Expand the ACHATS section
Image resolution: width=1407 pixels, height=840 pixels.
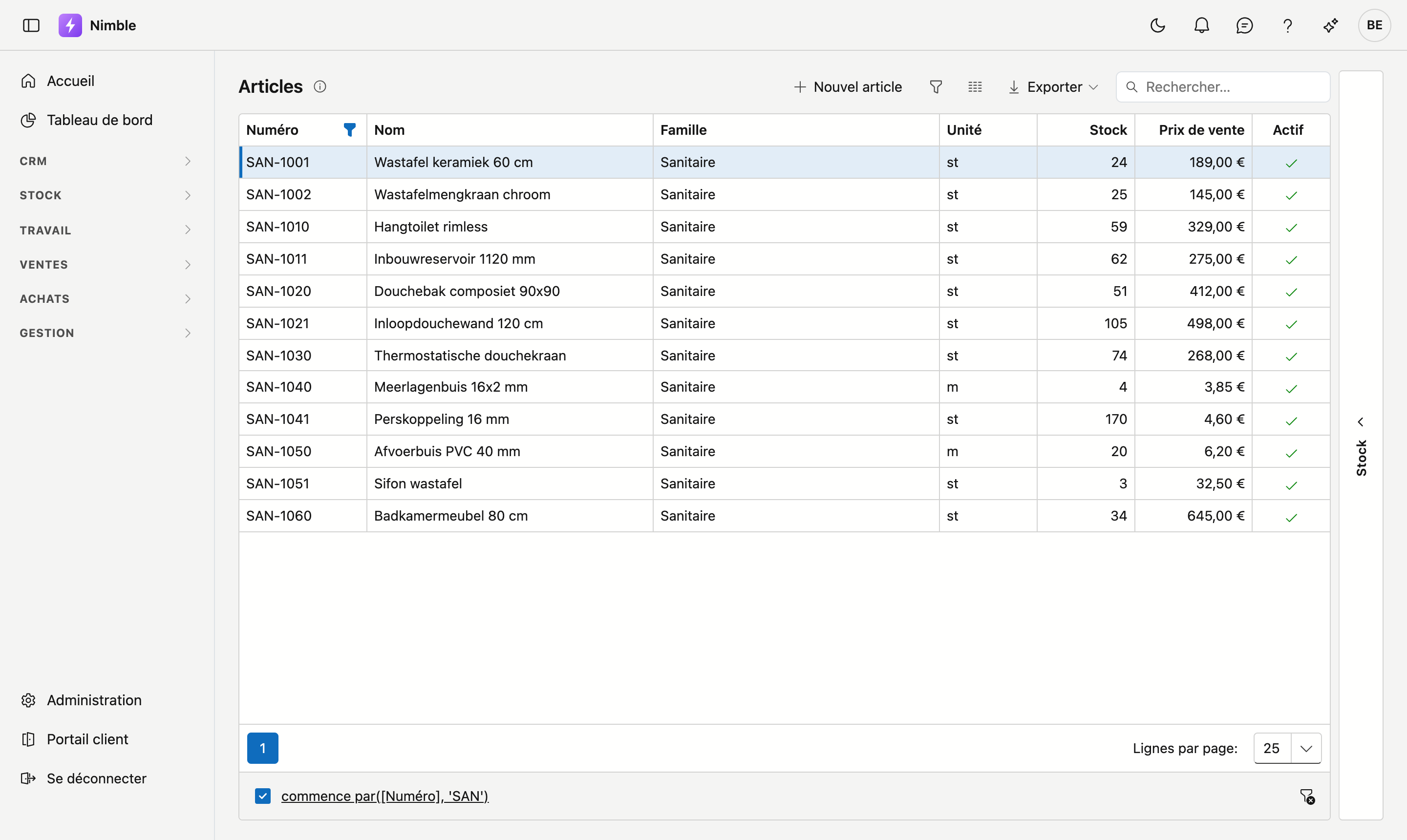pos(107,299)
